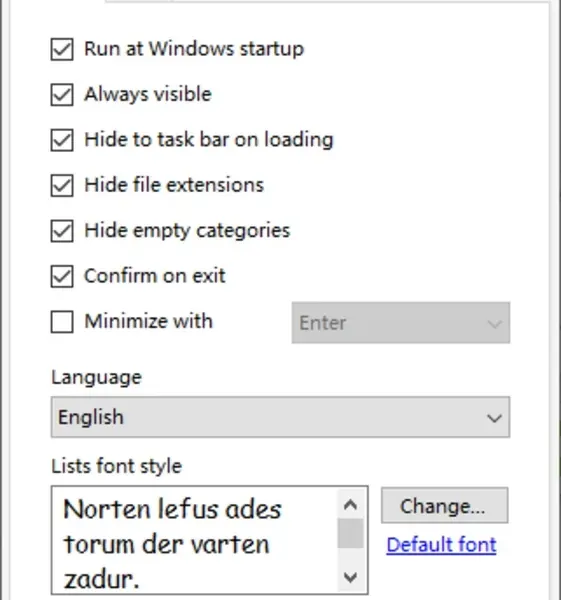561x600 pixels.
Task: Click the Language dropdown chevron arrow
Action: click(x=494, y=418)
